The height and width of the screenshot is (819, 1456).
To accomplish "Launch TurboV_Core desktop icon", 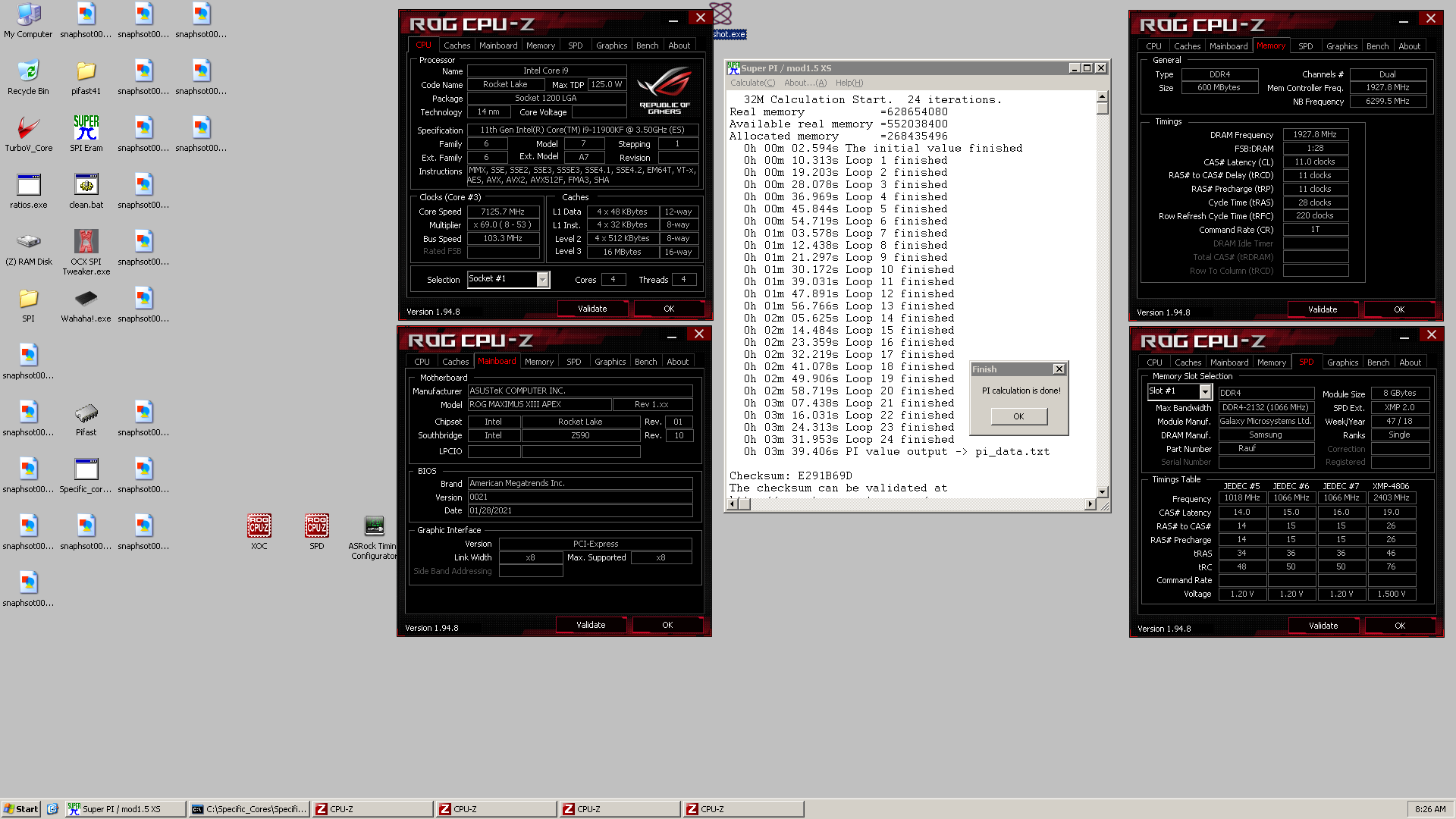I will click(x=28, y=134).
